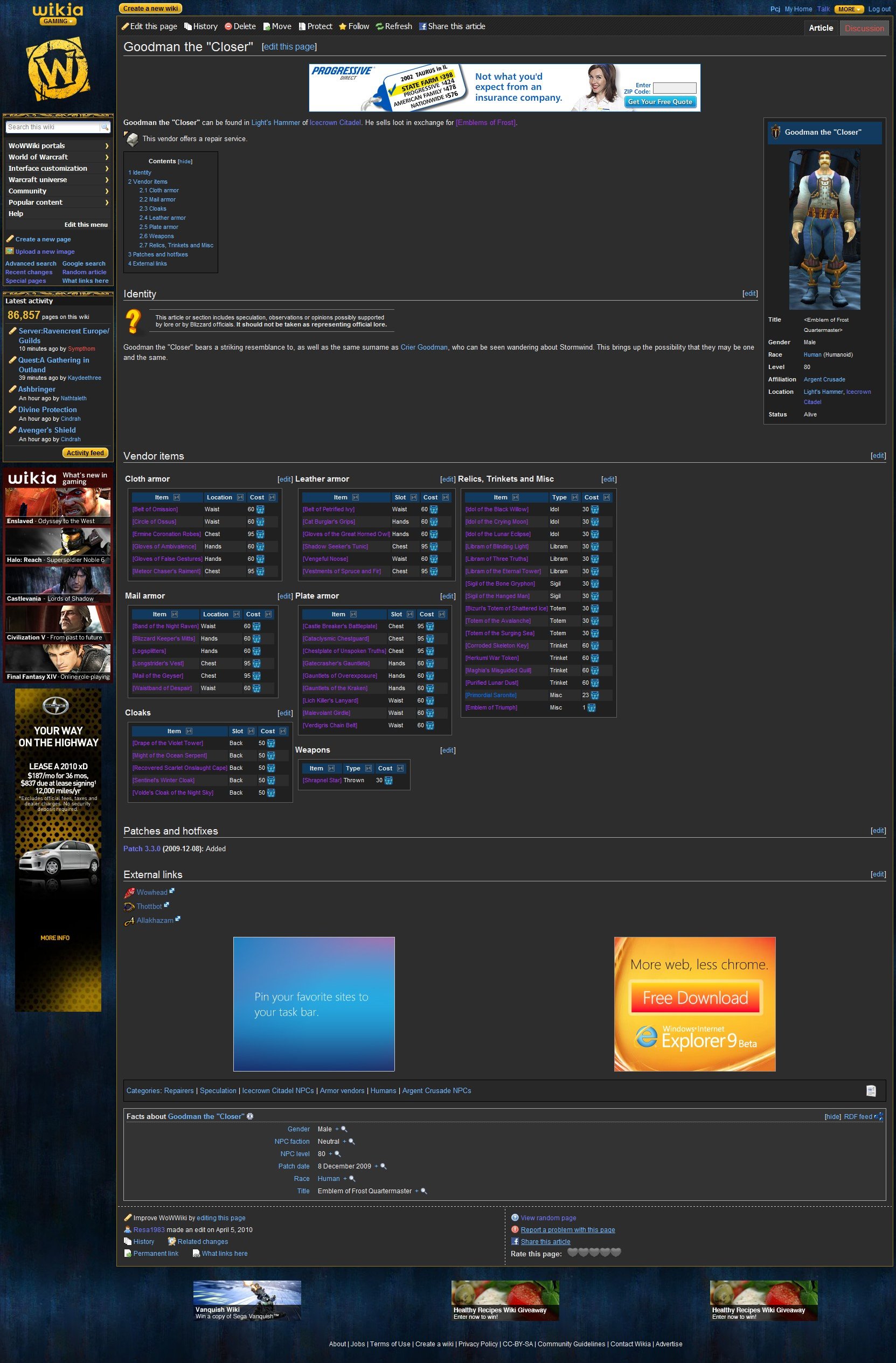Switch to the Article tab
Image resolution: width=896 pixels, height=1363 pixels.
coord(821,28)
